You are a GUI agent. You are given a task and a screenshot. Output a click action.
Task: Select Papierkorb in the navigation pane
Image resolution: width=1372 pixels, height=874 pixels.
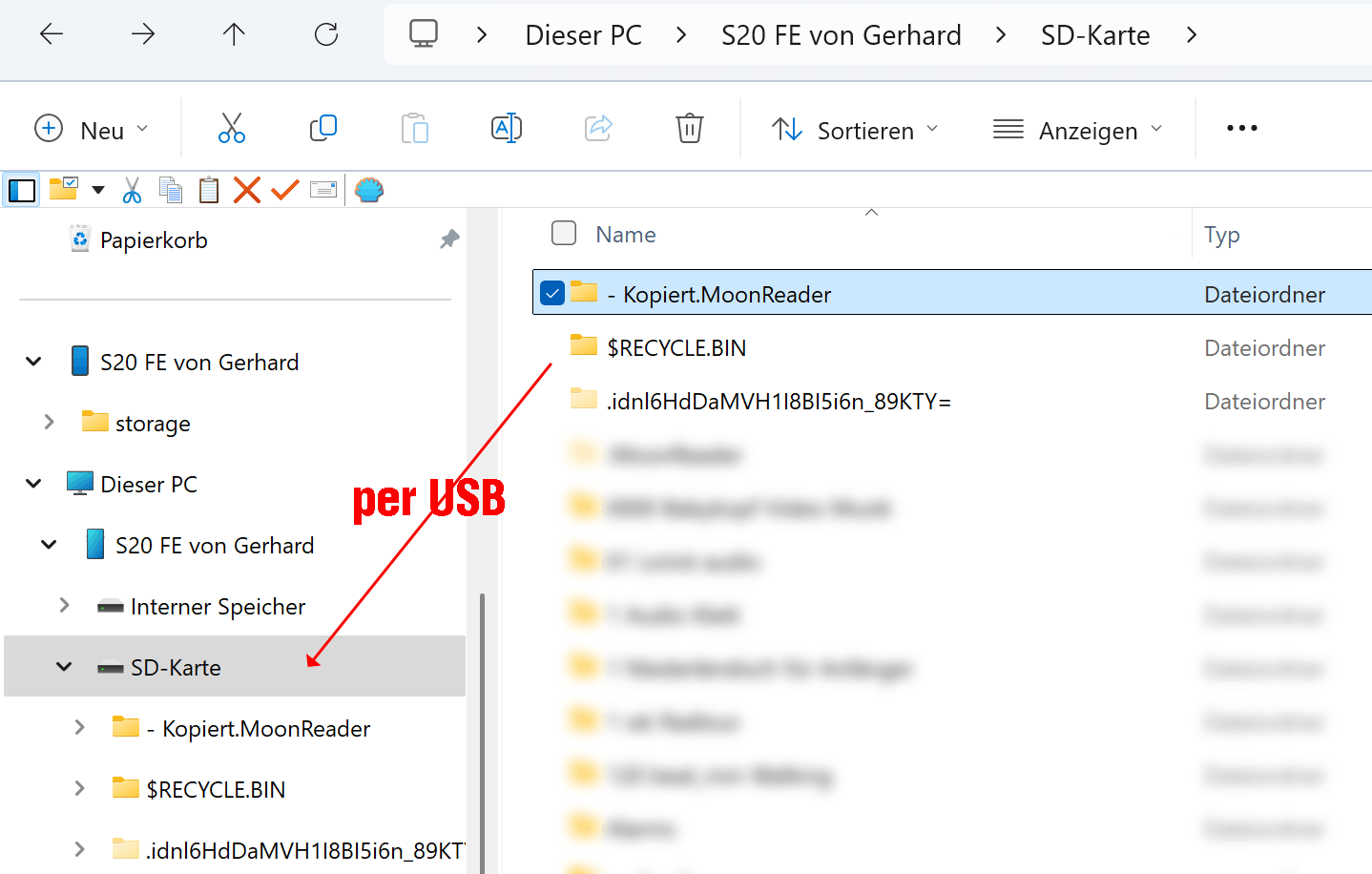pos(154,240)
